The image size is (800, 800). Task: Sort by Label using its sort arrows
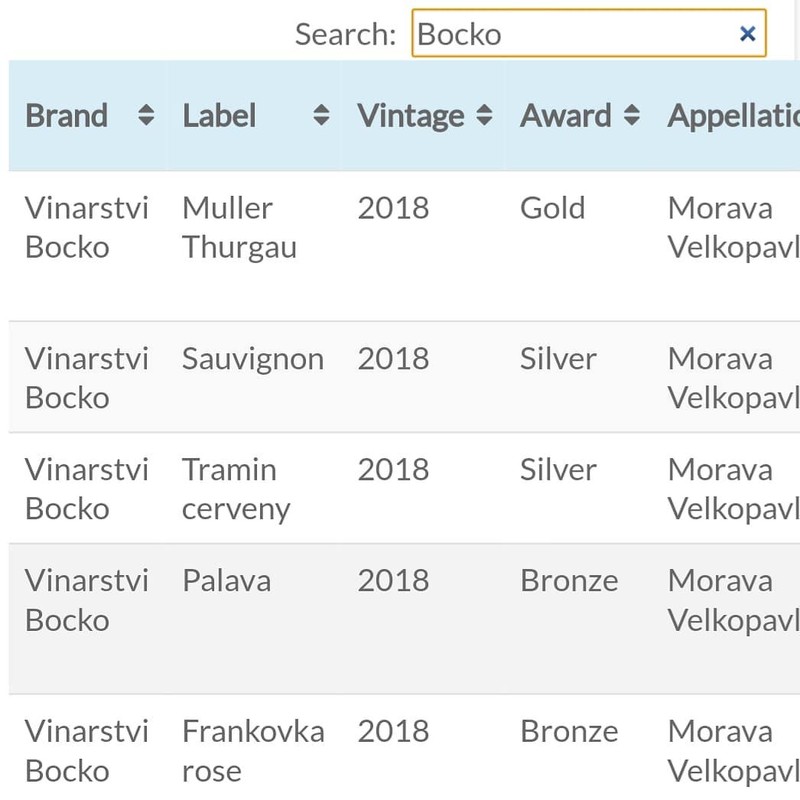click(x=321, y=116)
